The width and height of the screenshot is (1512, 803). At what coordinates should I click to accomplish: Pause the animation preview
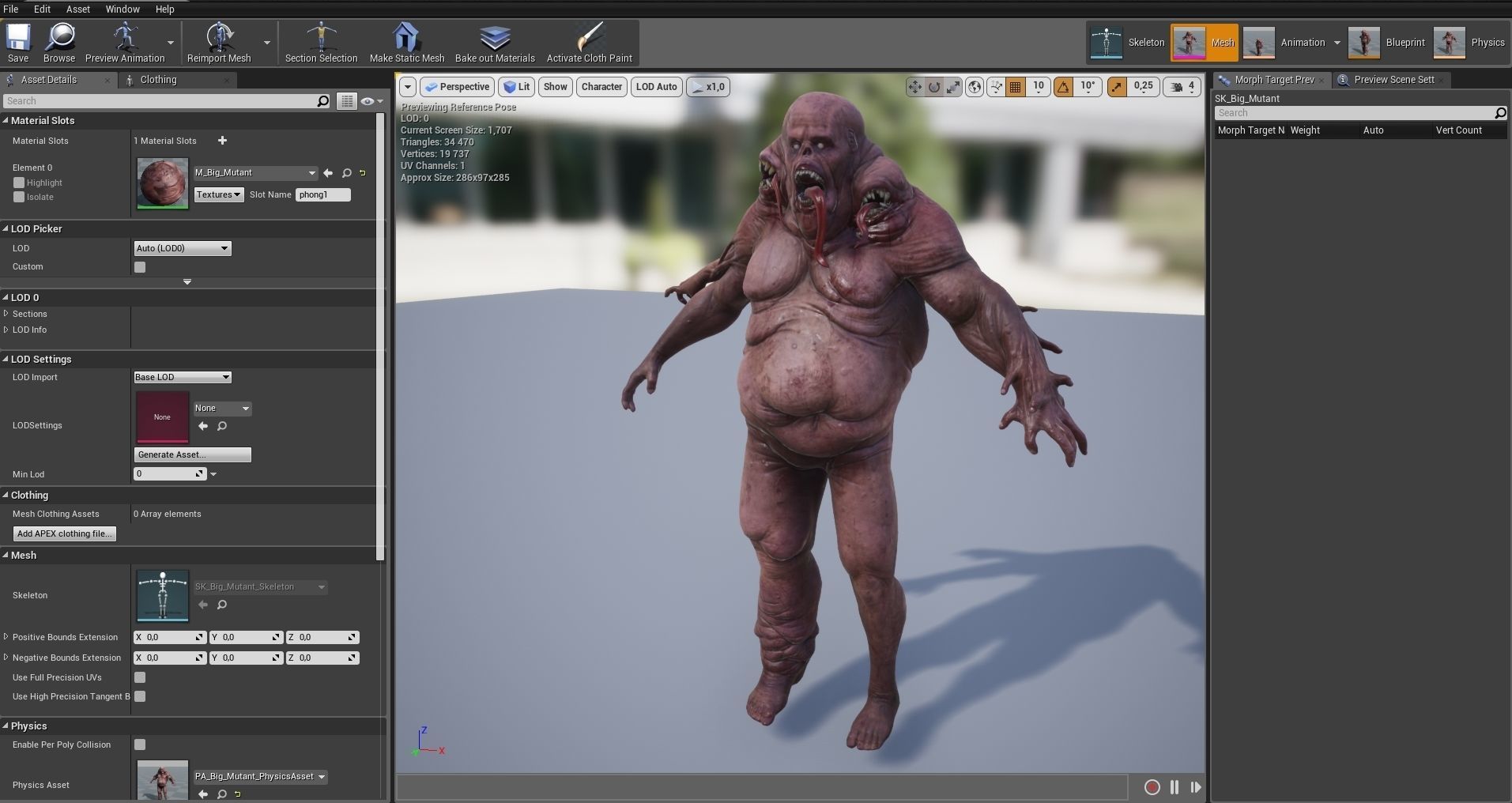[x=1175, y=787]
